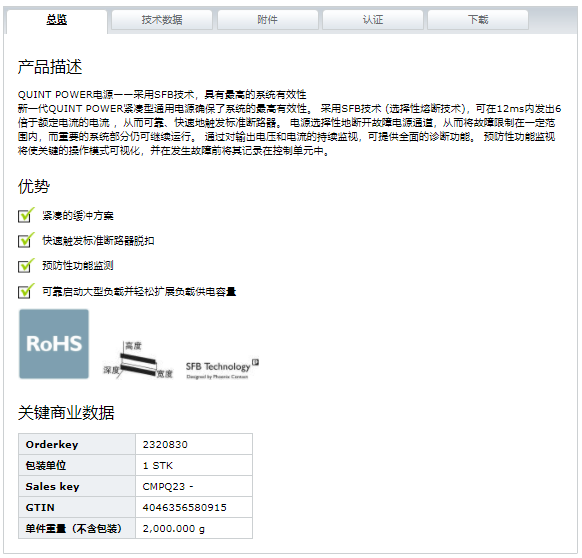
Task: Click the checkmark beside 快速触发标准断路器脱扣
Action: [26, 240]
